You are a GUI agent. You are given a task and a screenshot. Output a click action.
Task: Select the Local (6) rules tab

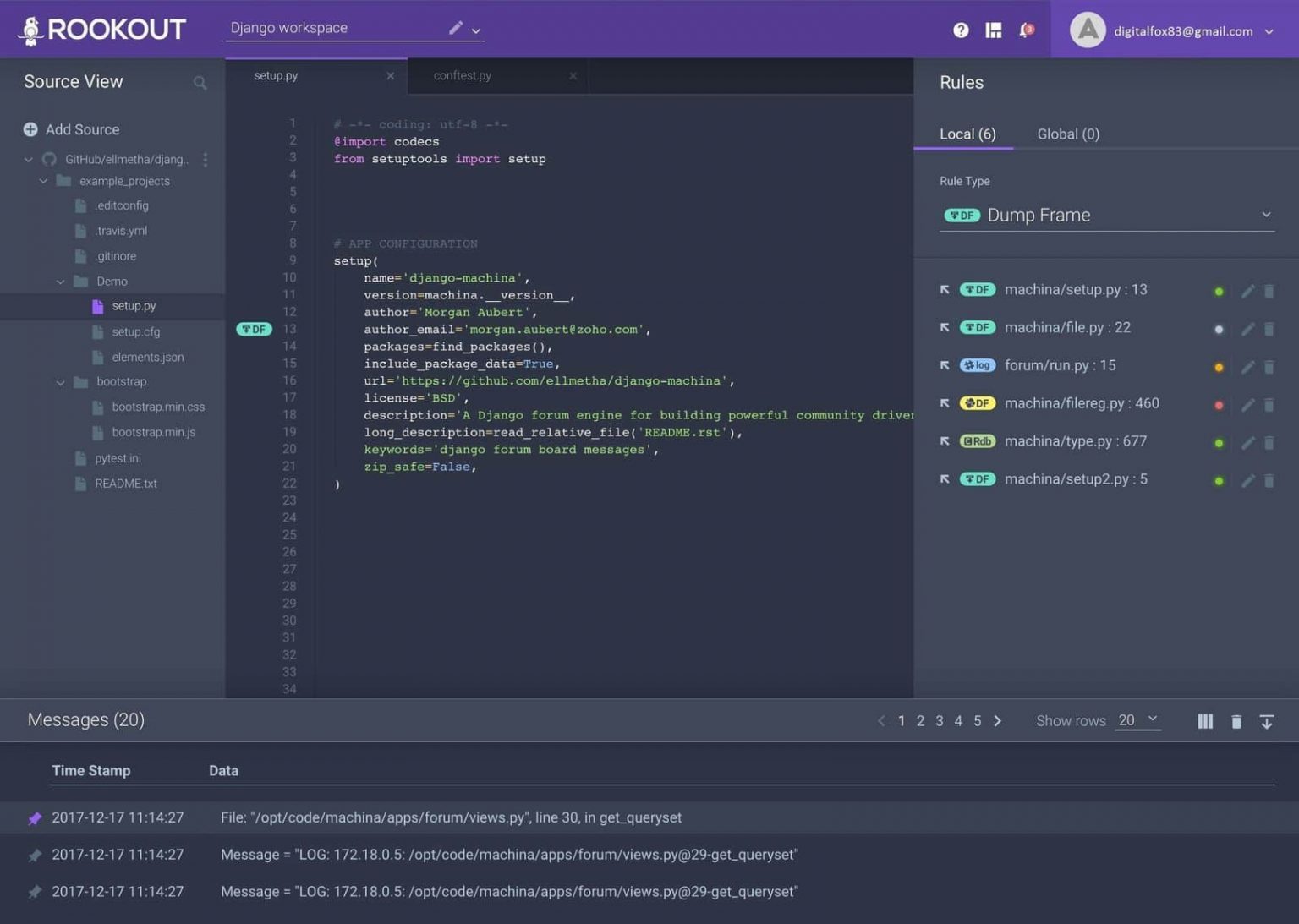(967, 134)
